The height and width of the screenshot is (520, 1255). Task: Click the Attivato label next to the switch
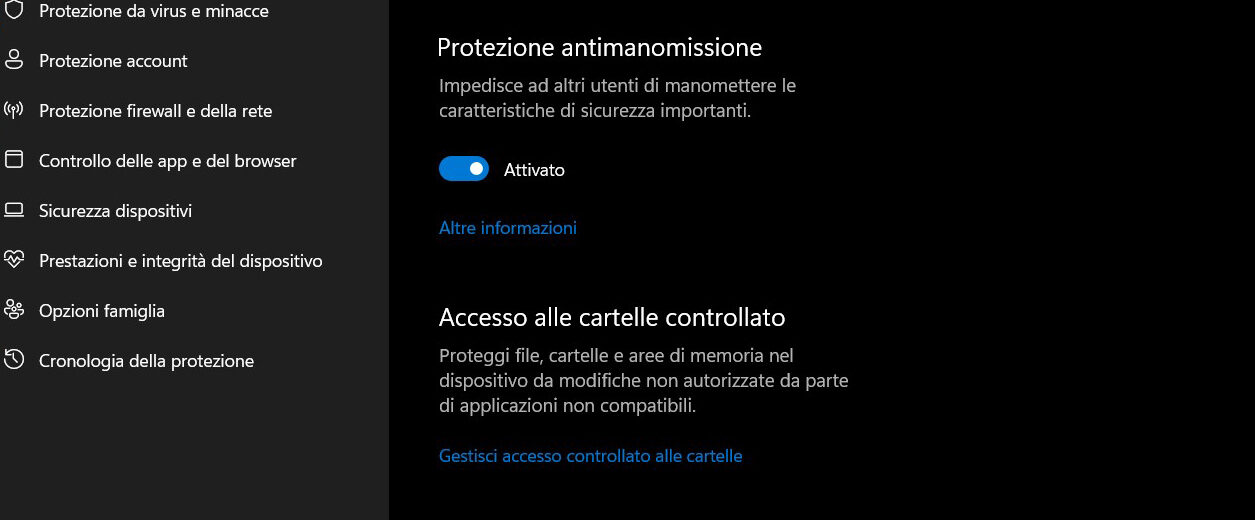pyautogui.click(x=534, y=170)
